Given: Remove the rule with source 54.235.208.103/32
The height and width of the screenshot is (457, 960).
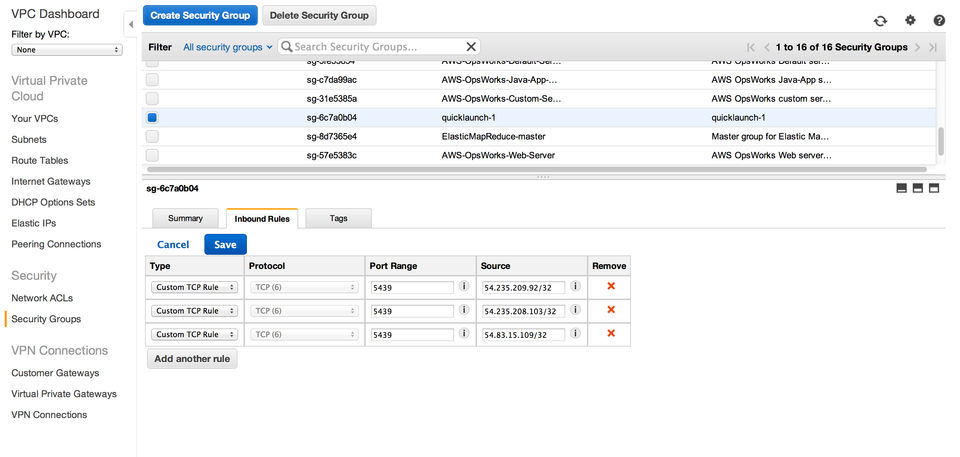Looking at the screenshot, I should 610,309.
